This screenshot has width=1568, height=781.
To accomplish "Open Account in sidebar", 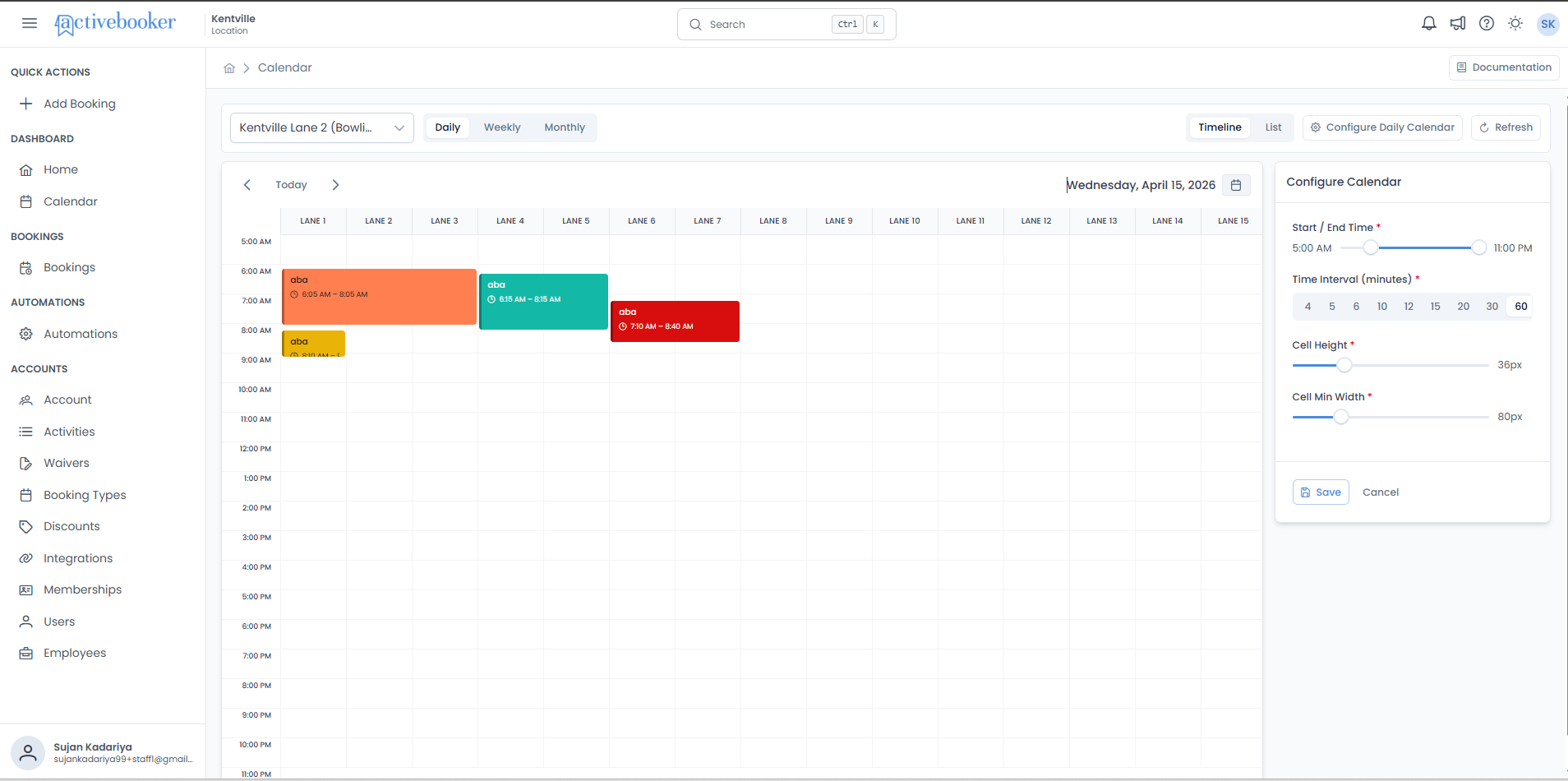I will [x=67, y=400].
